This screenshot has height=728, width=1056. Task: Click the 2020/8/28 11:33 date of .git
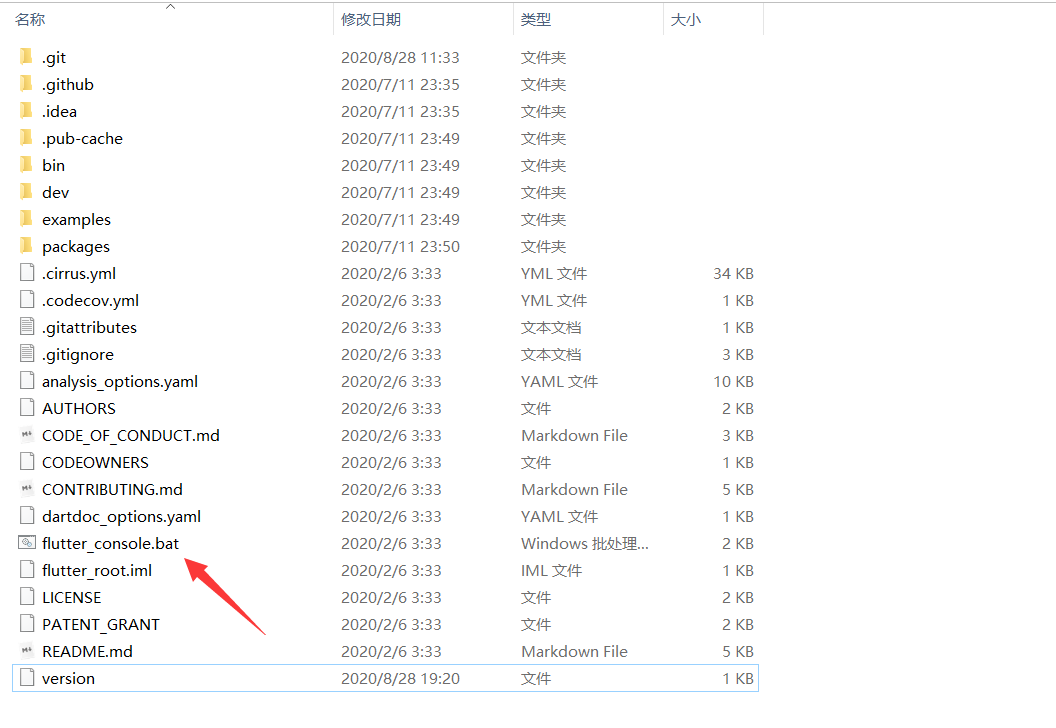(400, 57)
